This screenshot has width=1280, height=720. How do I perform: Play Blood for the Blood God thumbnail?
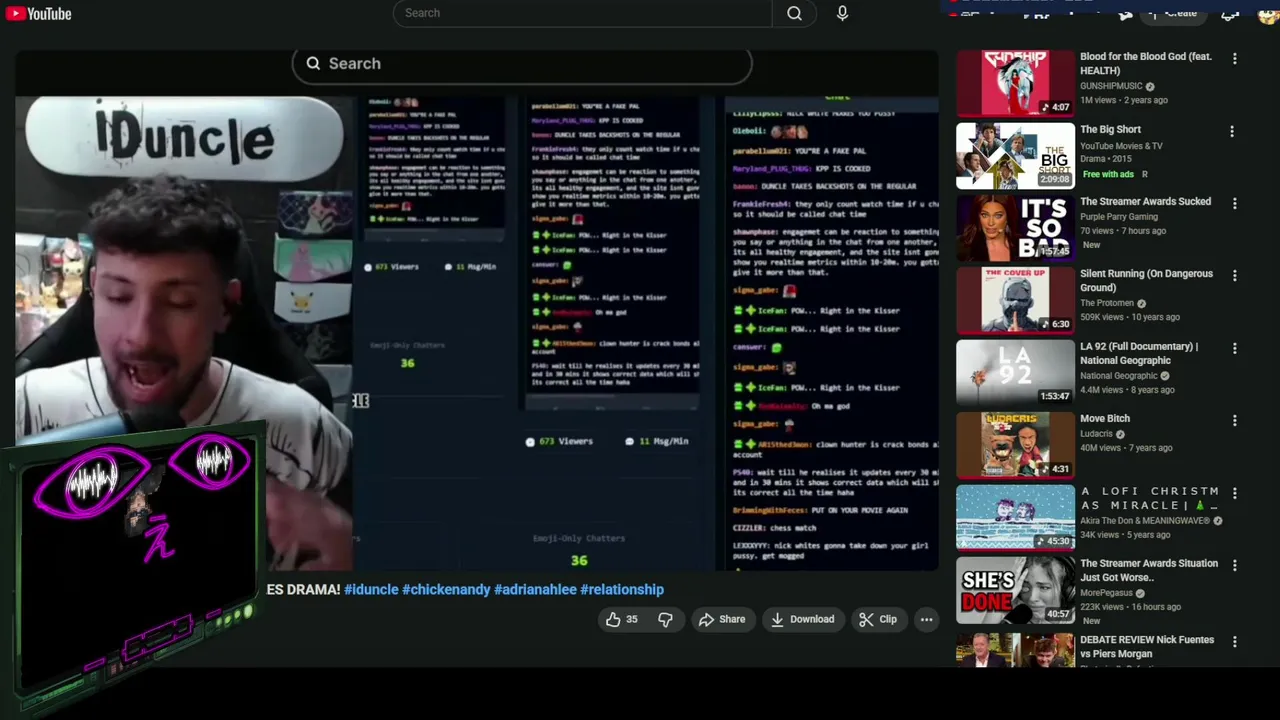tap(1015, 83)
